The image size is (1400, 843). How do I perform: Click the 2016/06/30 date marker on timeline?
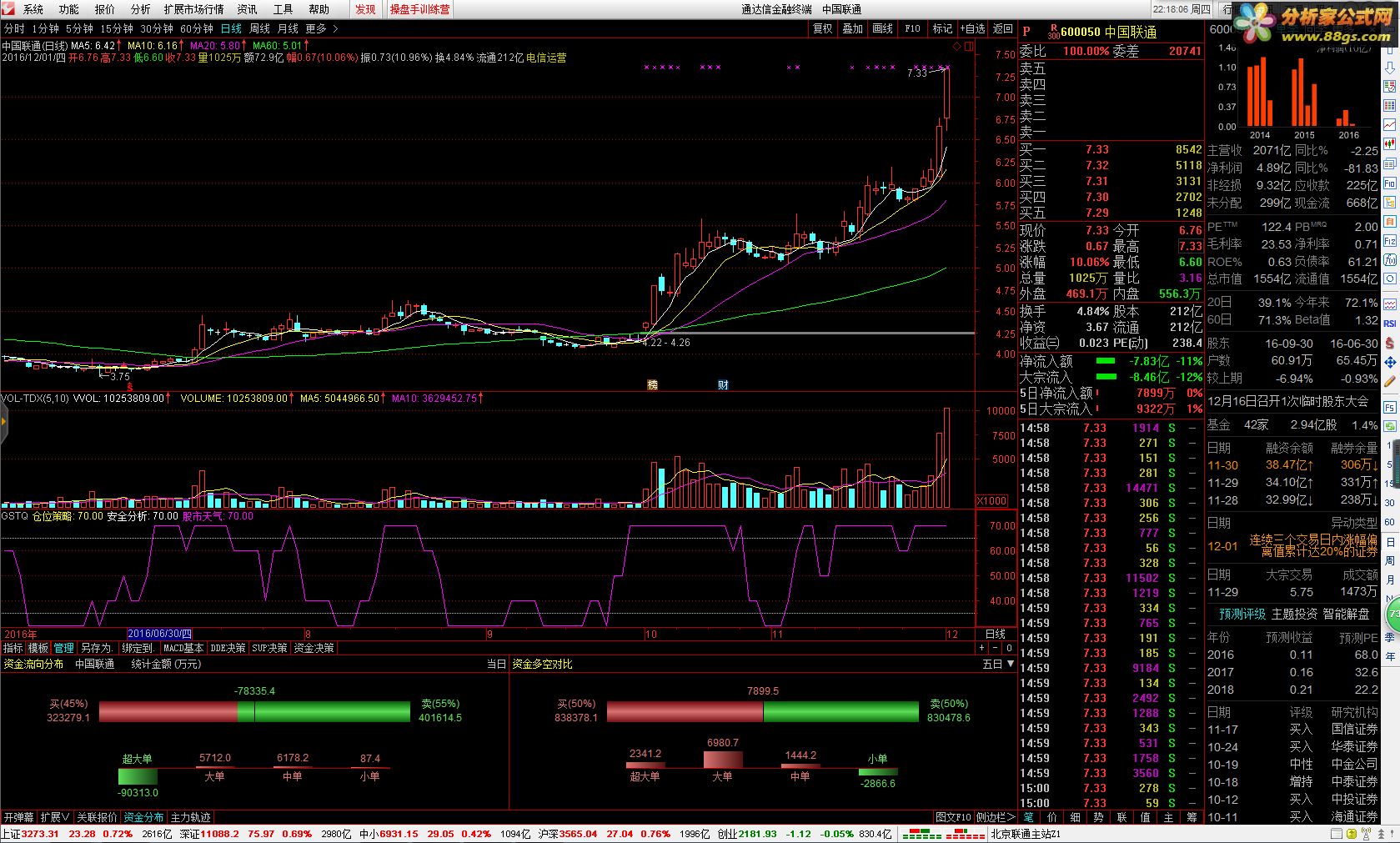[160, 634]
